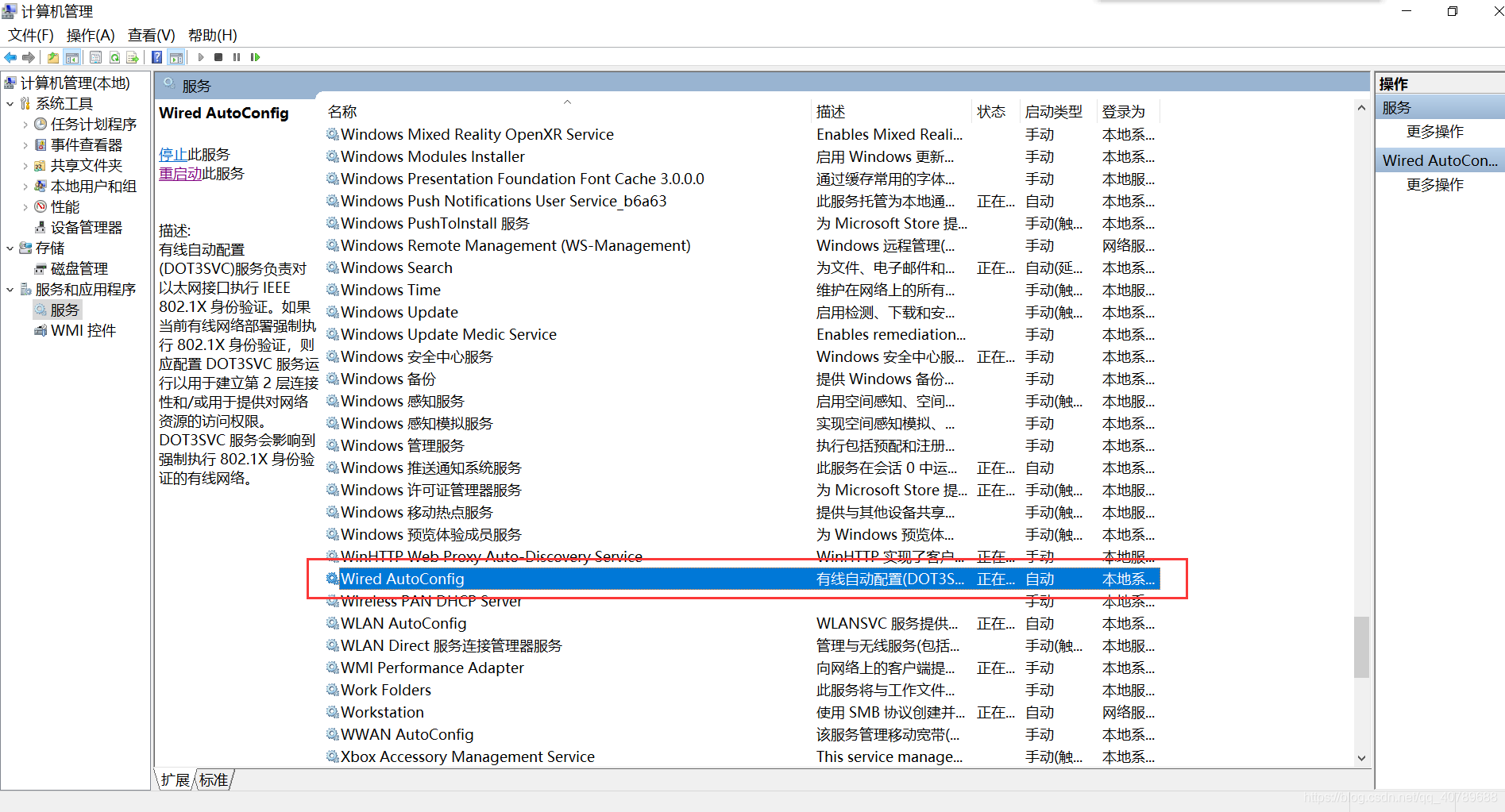This screenshot has height=812, width=1505.
Task: Collapse the 系统工具 tree node
Action: pyautogui.click(x=10, y=103)
